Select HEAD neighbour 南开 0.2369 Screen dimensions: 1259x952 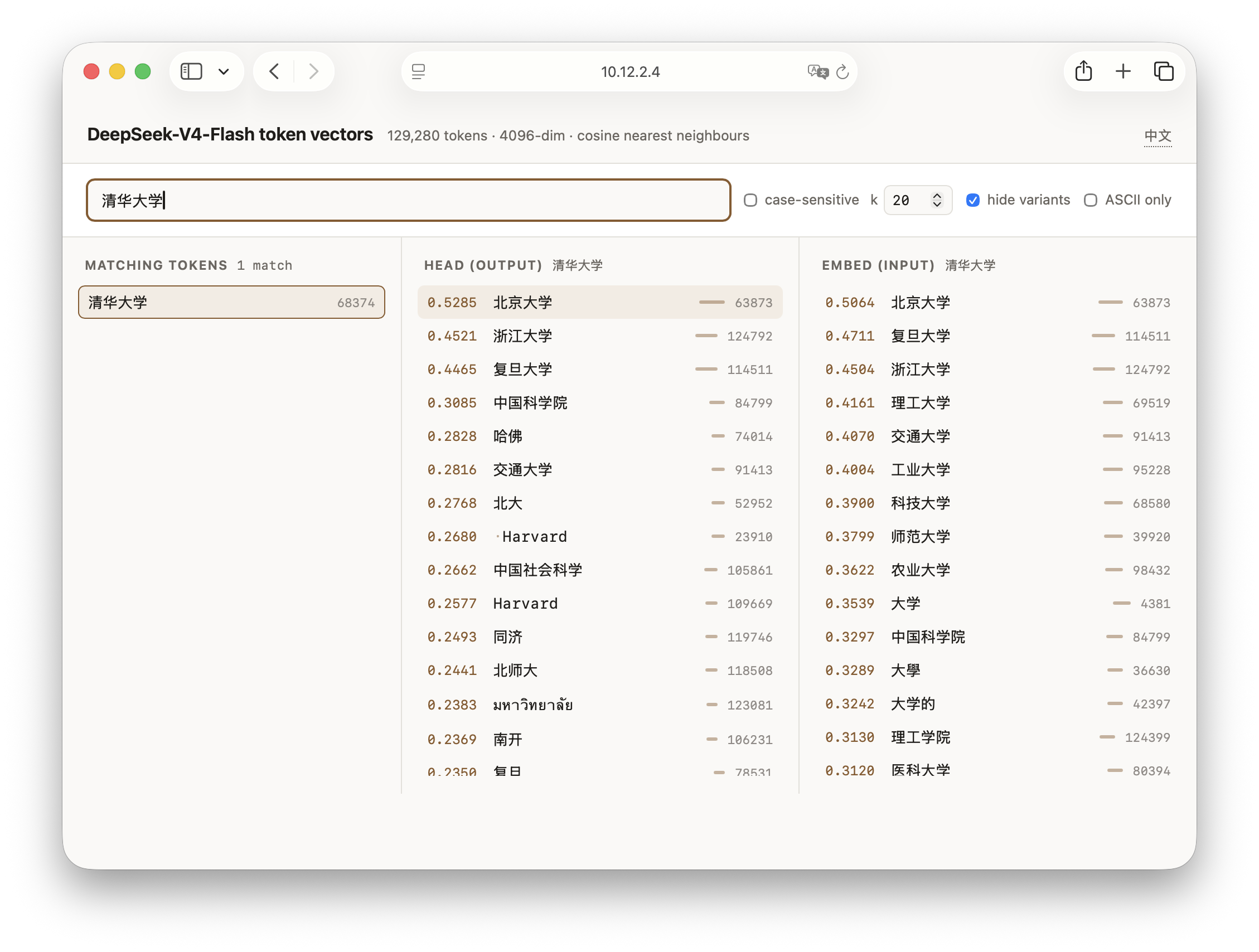pyautogui.click(x=600, y=740)
